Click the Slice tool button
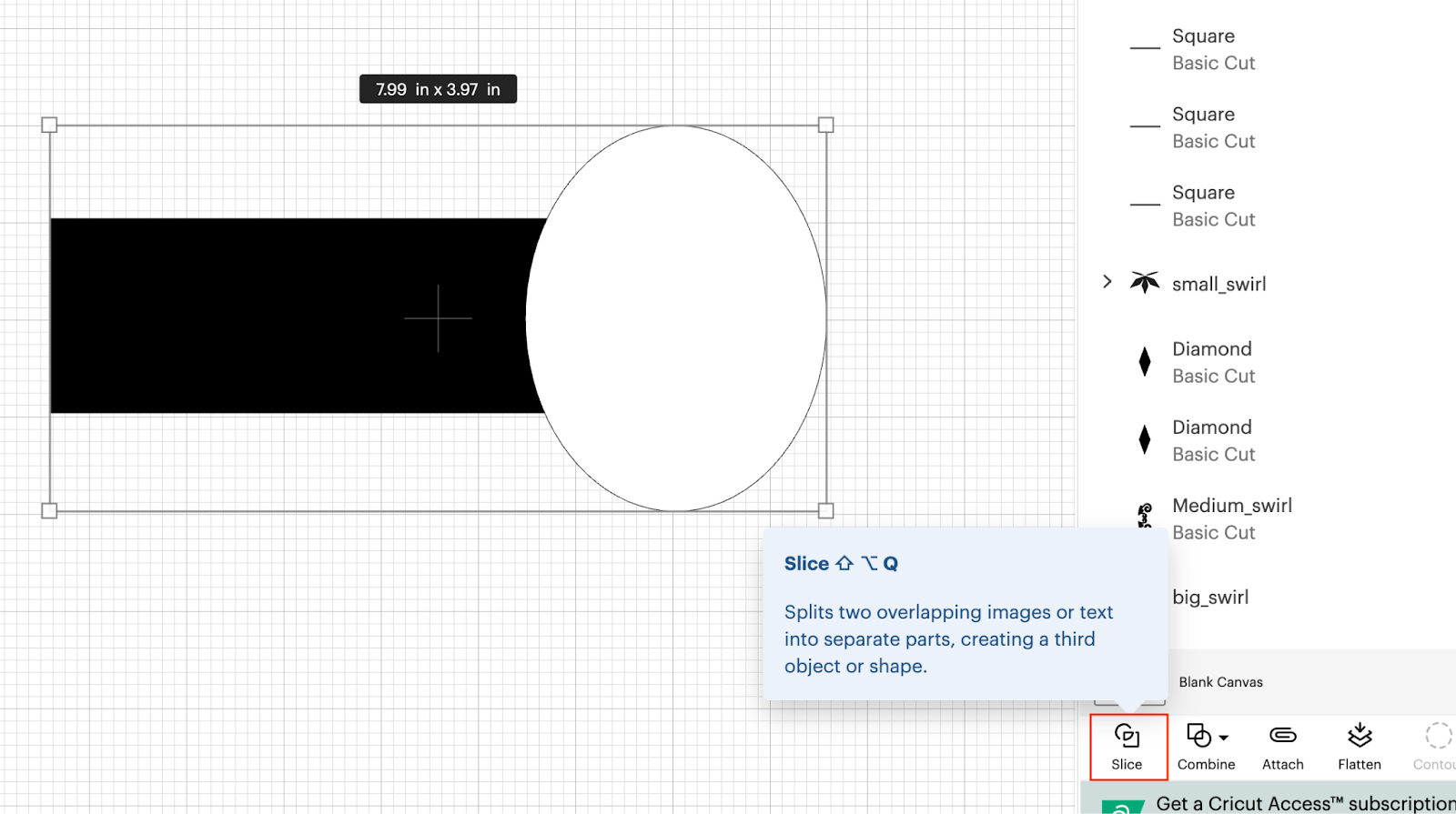Viewport: 1456px width, 814px height. (1127, 748)
